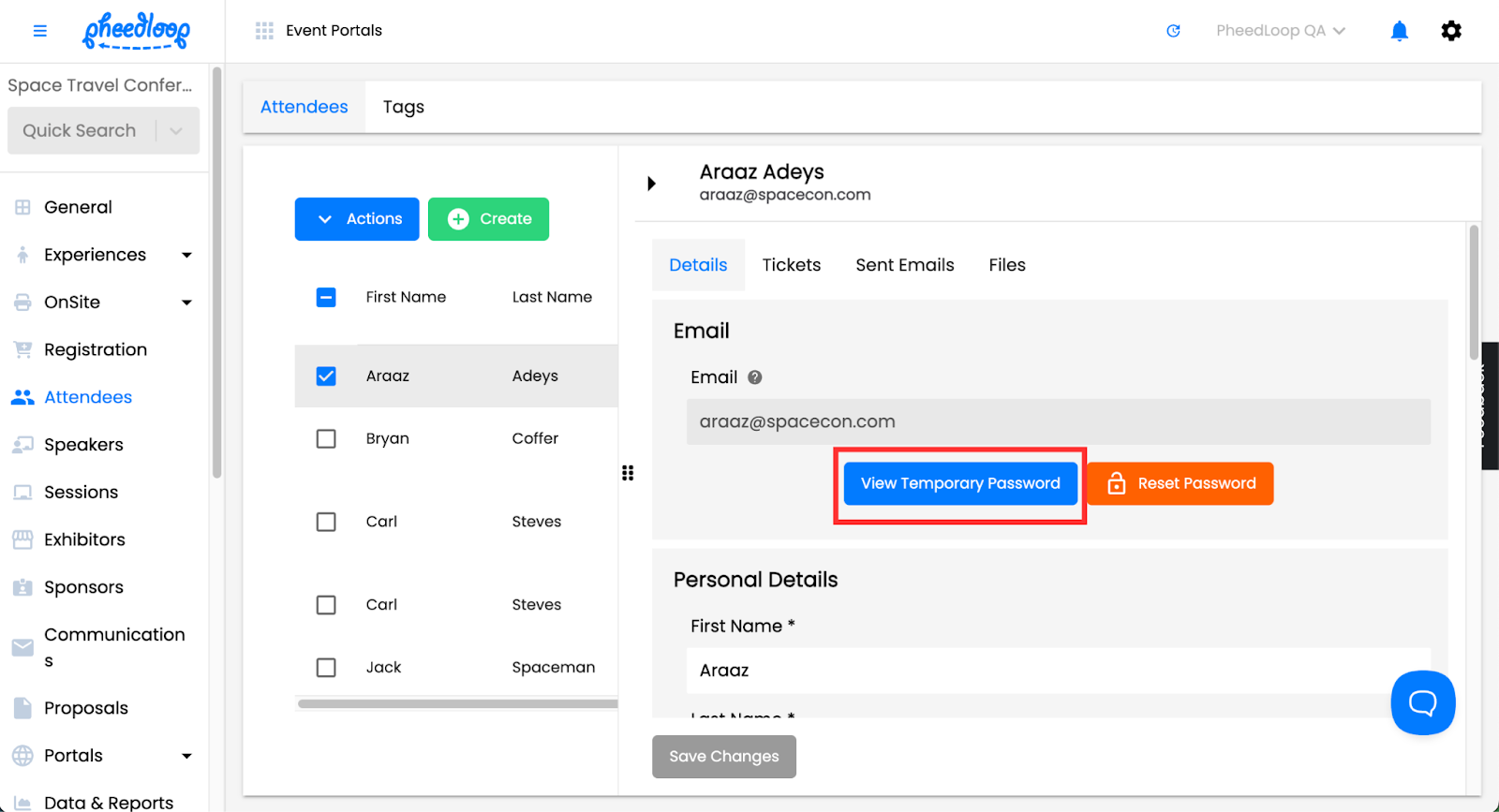The width and height of the screenshot is (1499, 812).
Task: Expand the Experiences submenu arrow
Action: pos(186,255)
